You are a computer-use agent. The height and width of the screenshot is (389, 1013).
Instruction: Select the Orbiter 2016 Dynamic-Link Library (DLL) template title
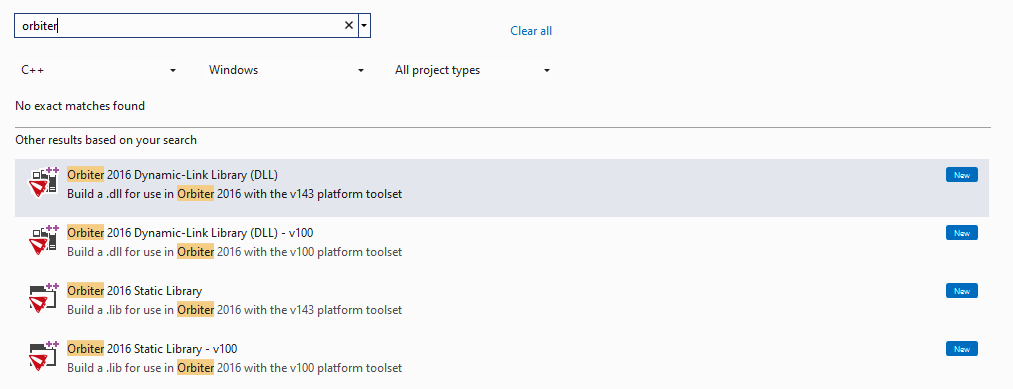tap(172, 174)
